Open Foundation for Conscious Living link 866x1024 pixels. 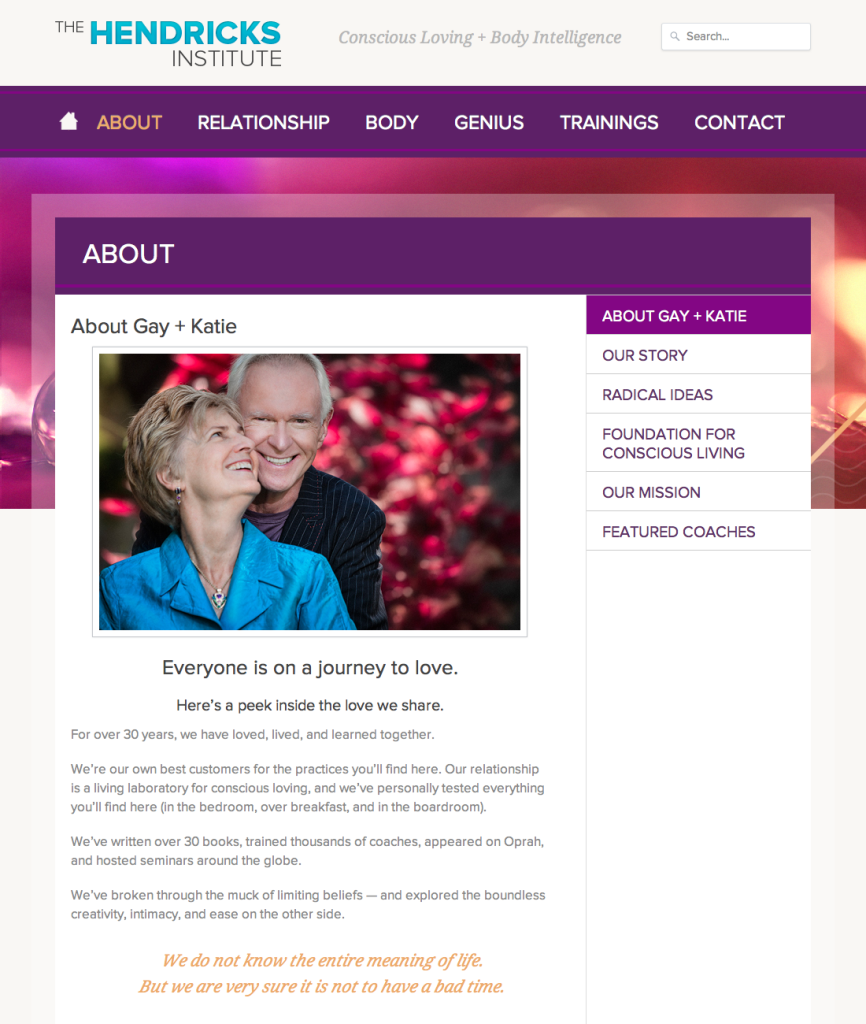(698, 443)
